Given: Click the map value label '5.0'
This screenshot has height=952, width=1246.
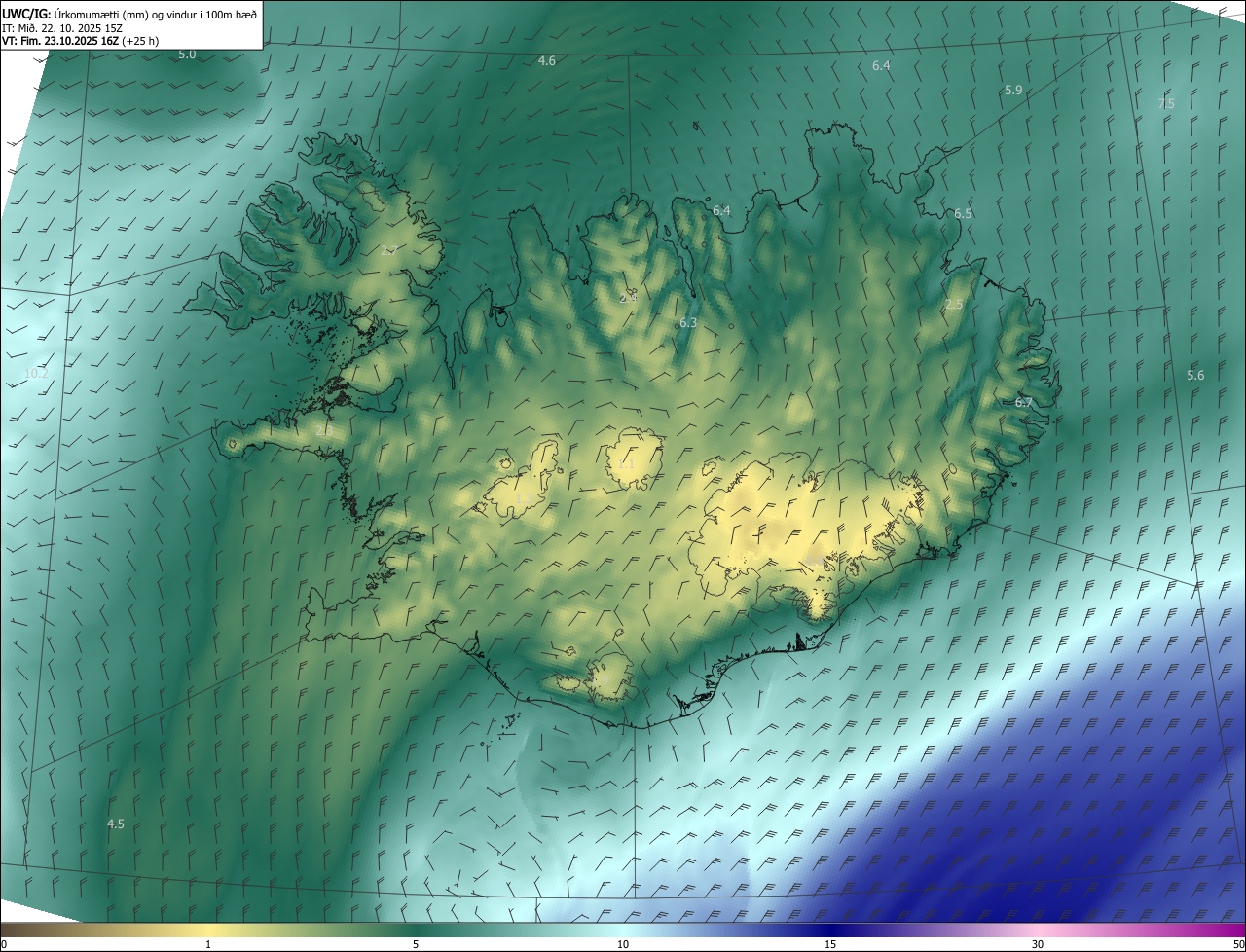Looking at the screenshot, I should coord(187,55).
